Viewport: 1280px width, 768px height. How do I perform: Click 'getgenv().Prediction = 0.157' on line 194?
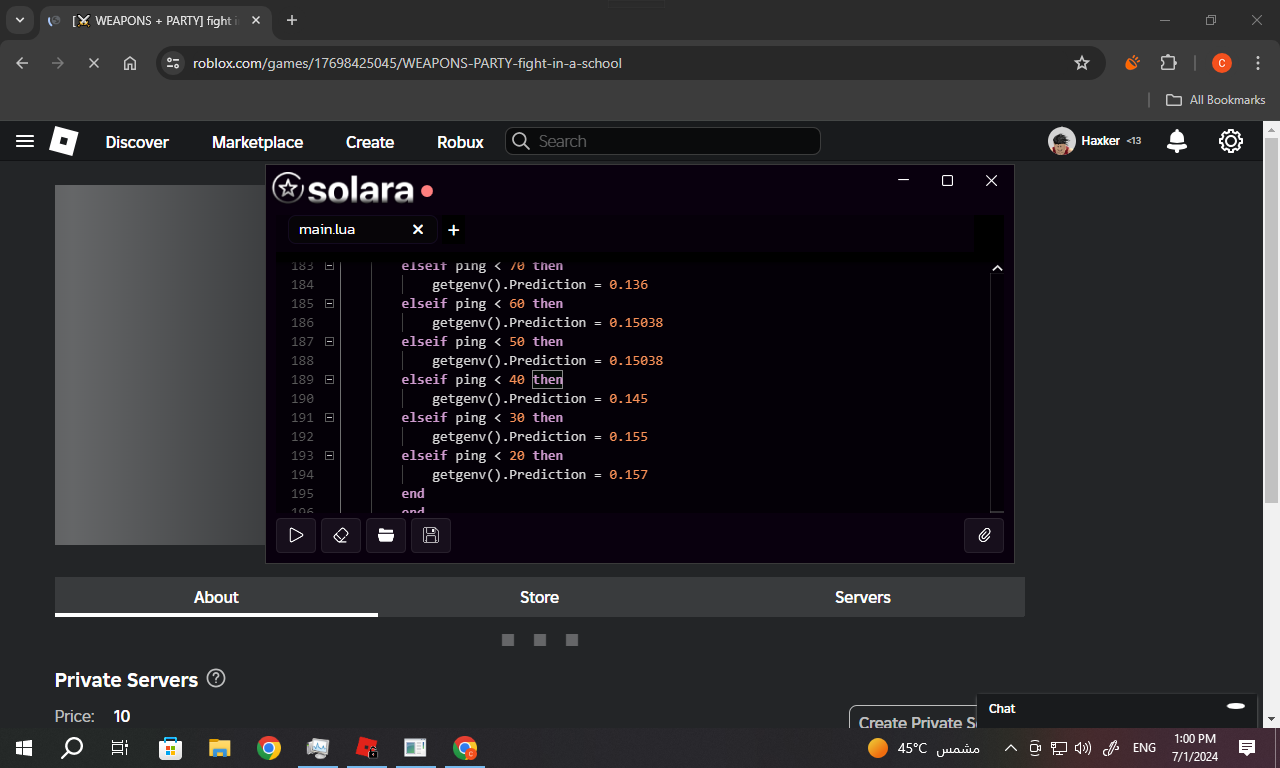[540, 475]
